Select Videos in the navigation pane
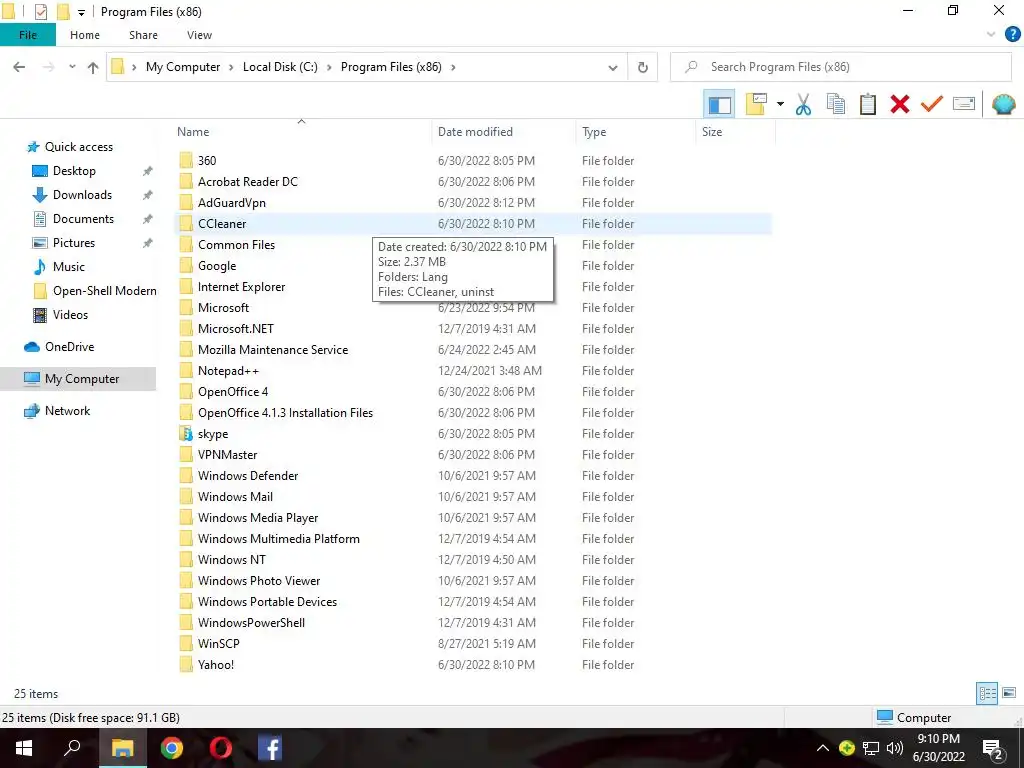The image size is (1024, 768). (70, 315)
